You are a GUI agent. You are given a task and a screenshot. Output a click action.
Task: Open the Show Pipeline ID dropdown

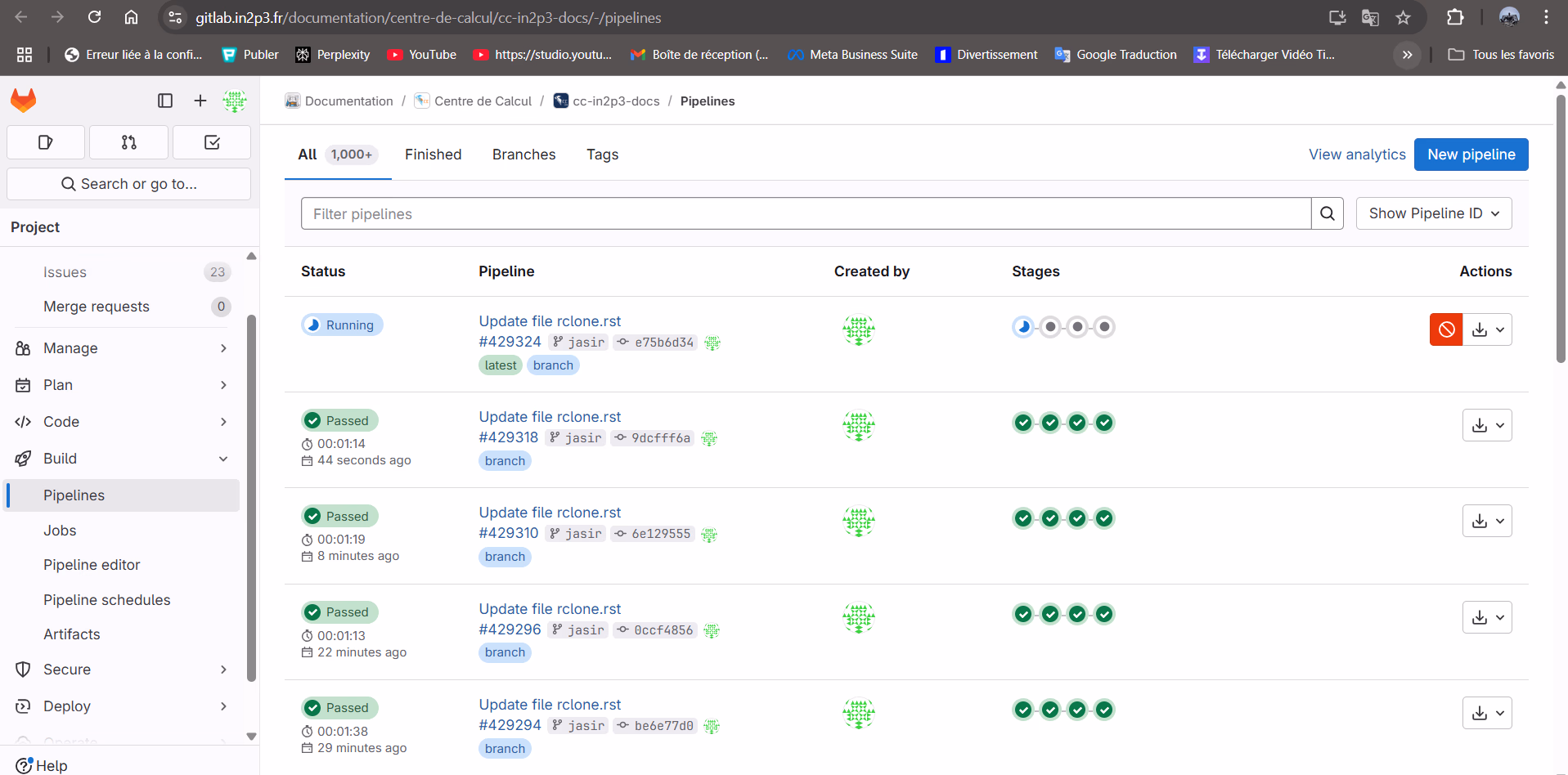[1433, 213]
